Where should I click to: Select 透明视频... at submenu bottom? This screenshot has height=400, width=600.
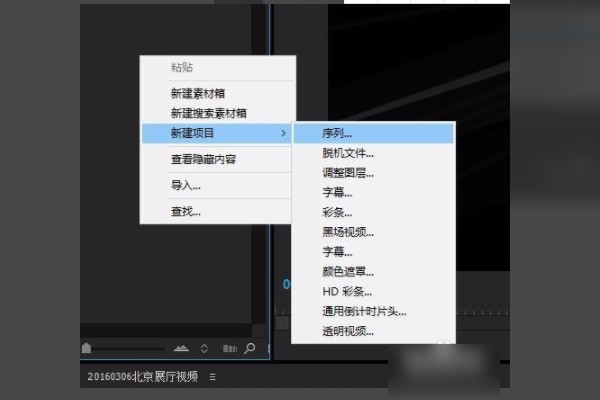(x=347, y=331)
